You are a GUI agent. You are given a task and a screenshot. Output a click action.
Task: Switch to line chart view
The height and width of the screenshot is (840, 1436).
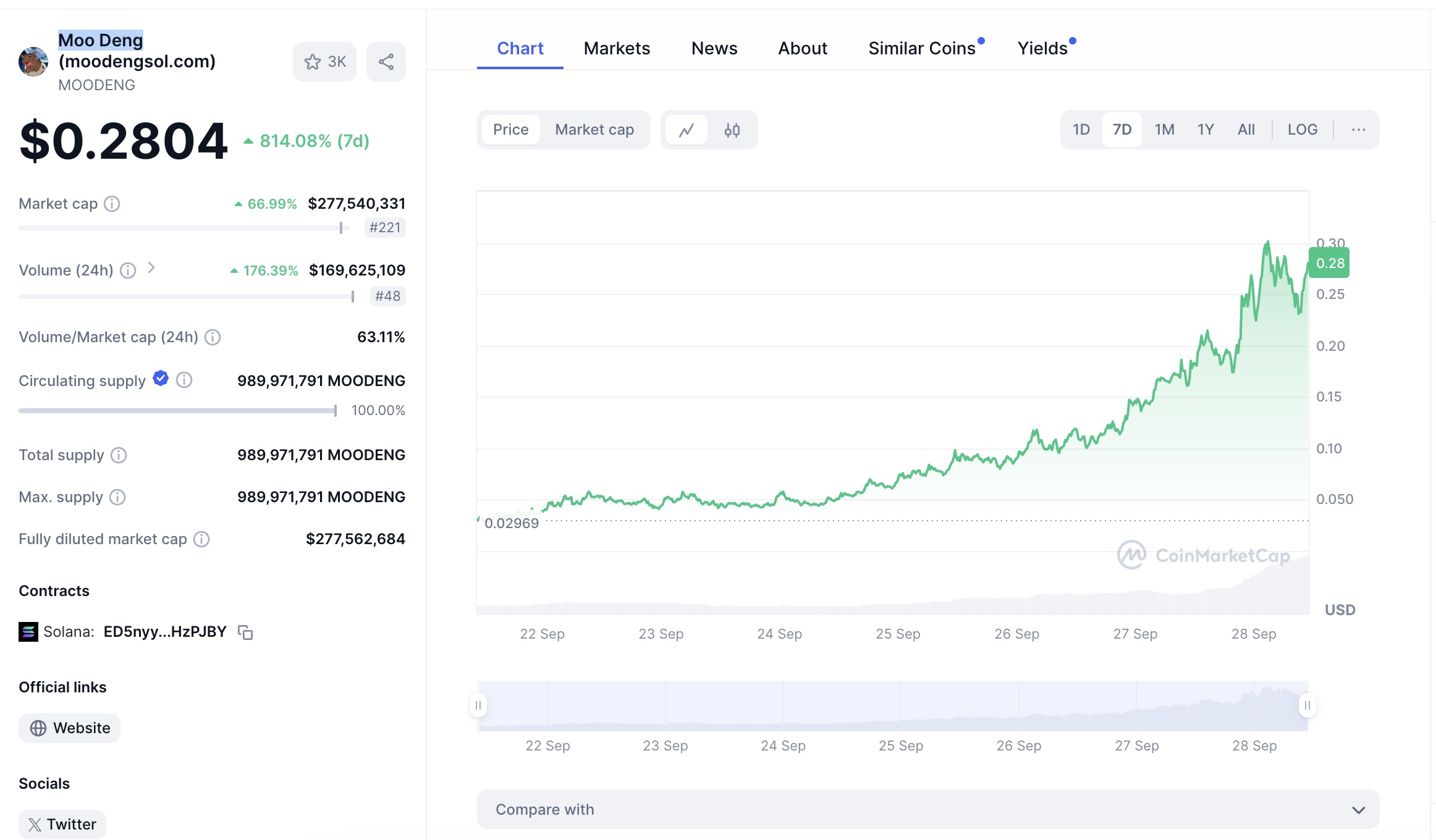[x=686, y=130]
